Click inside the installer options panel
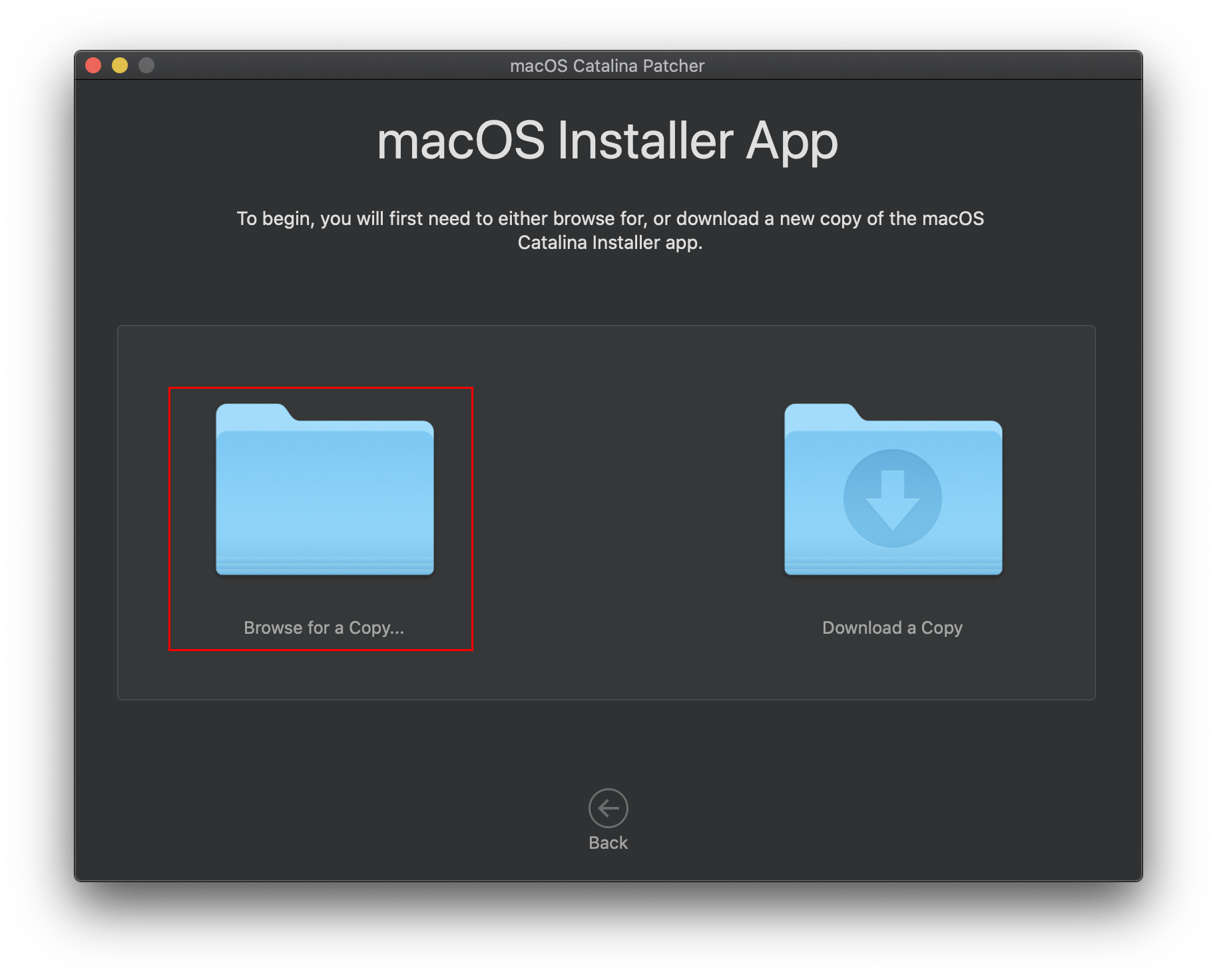The width and height of the screenshot is (1217, 980). pos(607,672)
